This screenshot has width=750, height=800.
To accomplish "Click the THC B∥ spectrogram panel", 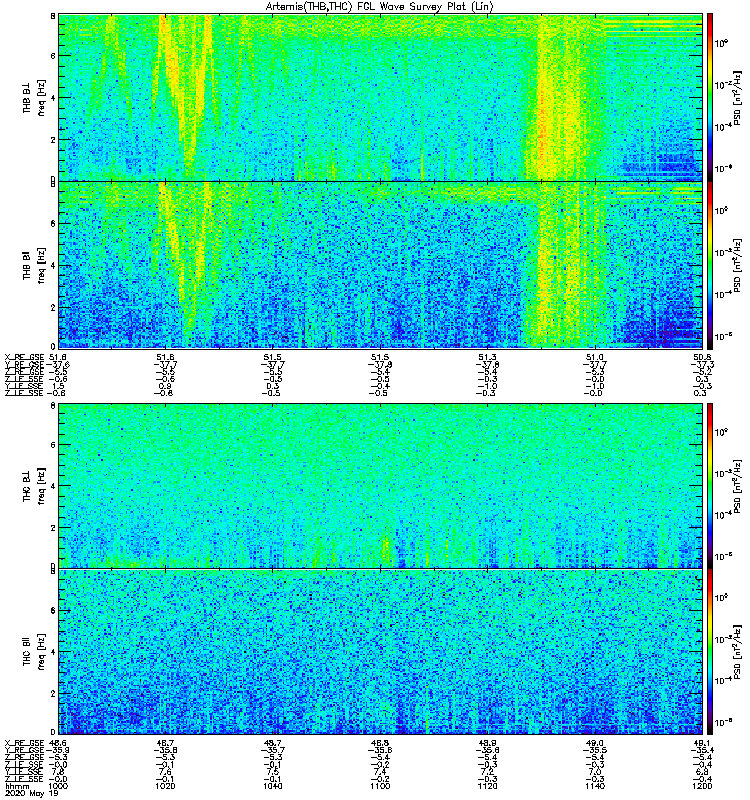I will click(x=381, y=652).
